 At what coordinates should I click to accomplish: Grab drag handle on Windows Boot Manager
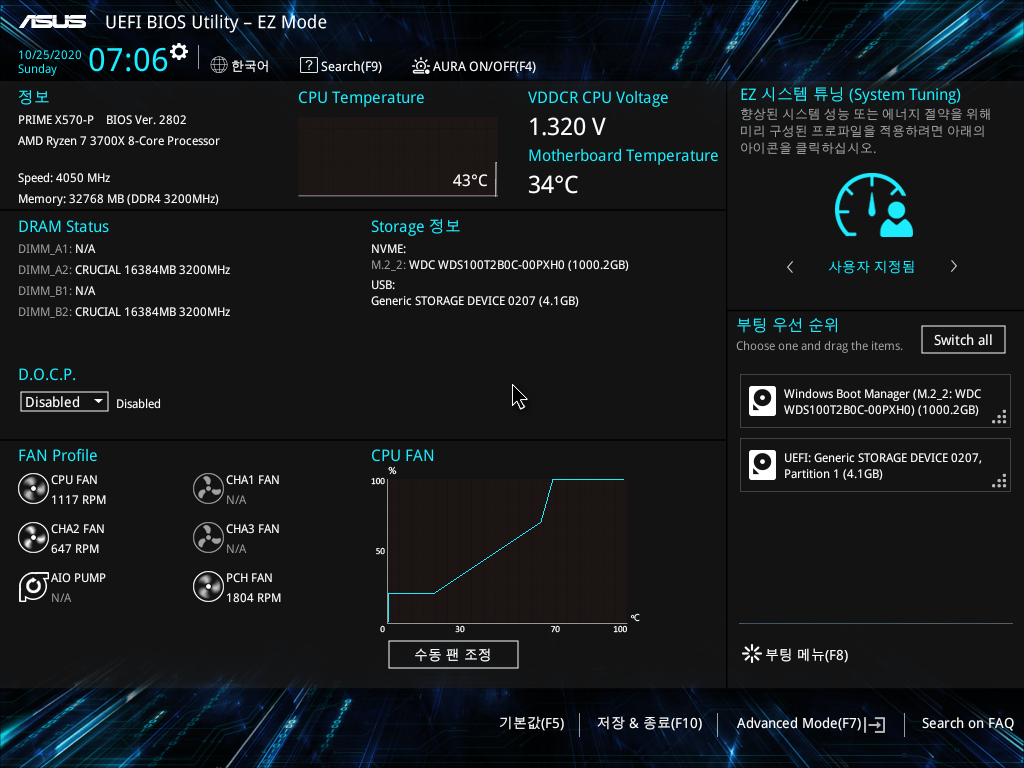pos(999,417)
